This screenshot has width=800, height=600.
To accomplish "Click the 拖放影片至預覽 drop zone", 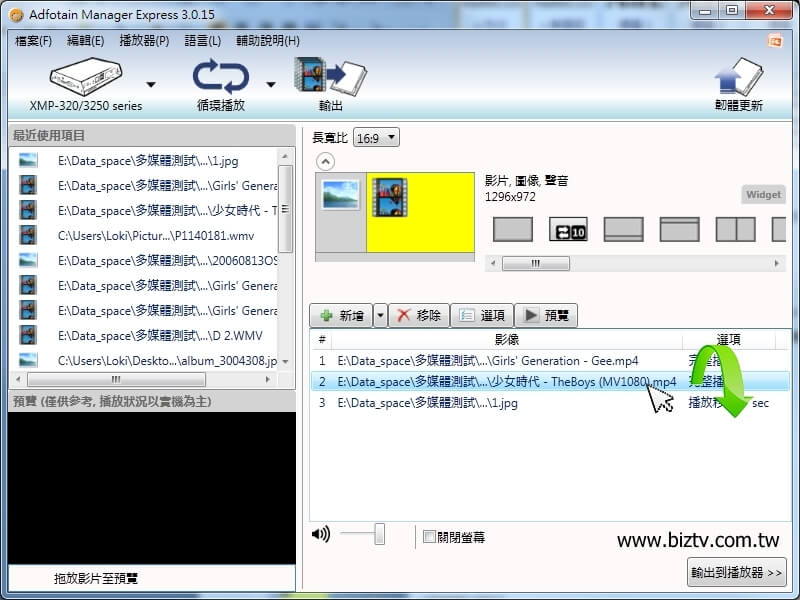I will 152,578.
